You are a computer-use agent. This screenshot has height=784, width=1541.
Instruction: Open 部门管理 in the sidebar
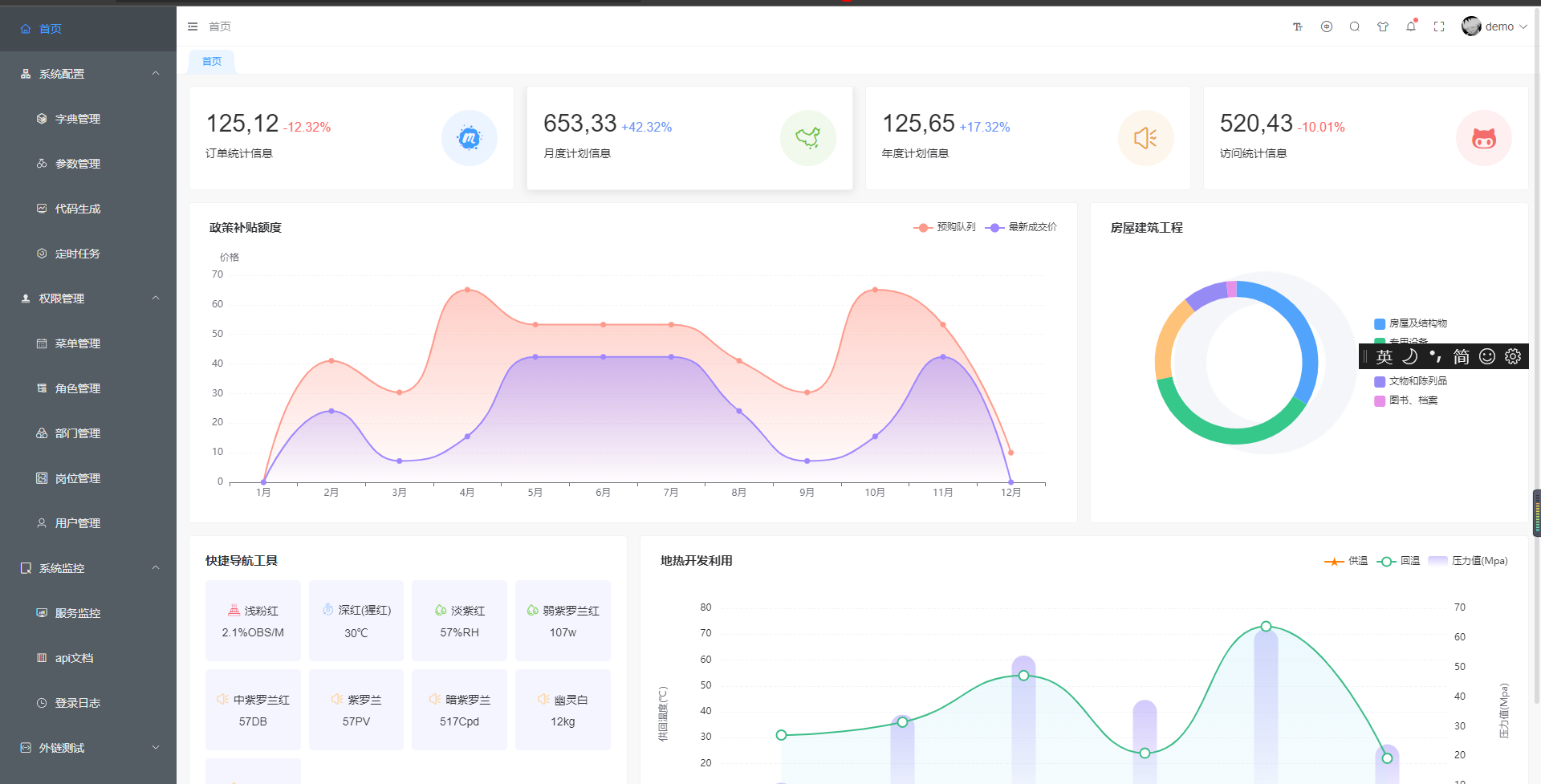88,433
